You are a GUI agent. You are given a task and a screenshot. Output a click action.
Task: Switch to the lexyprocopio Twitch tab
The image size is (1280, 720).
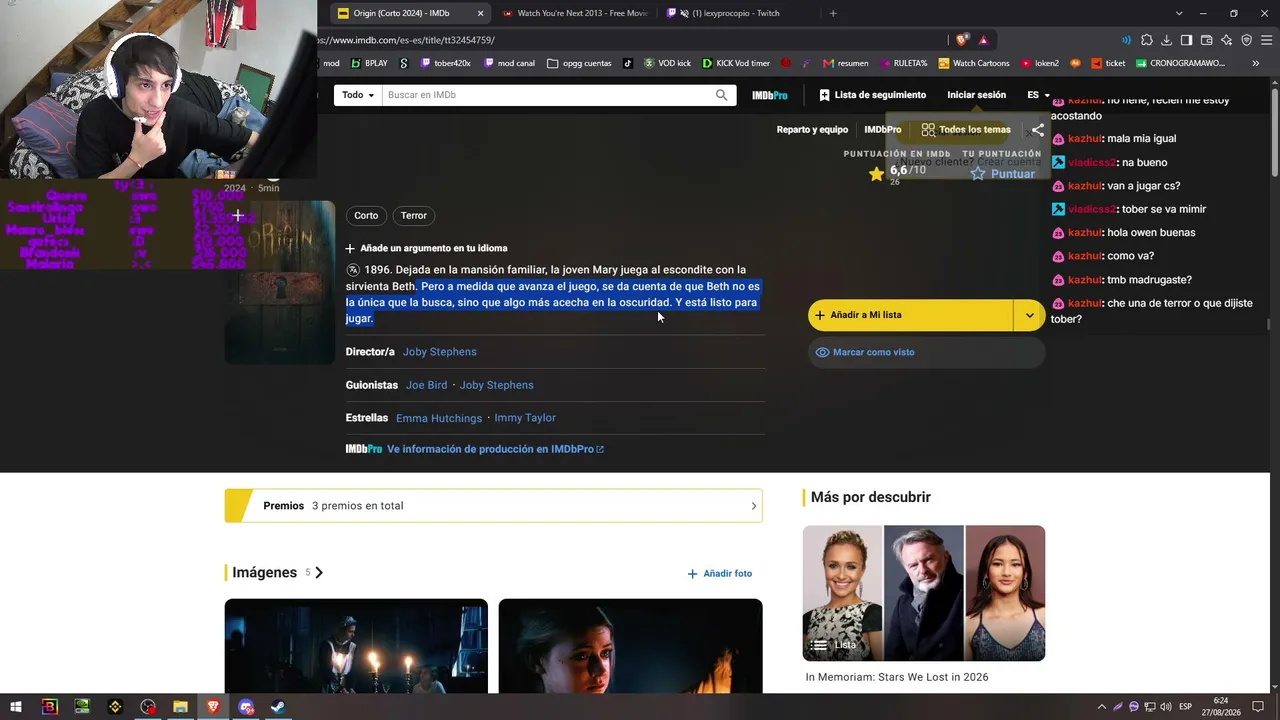(x=735, y=13)
